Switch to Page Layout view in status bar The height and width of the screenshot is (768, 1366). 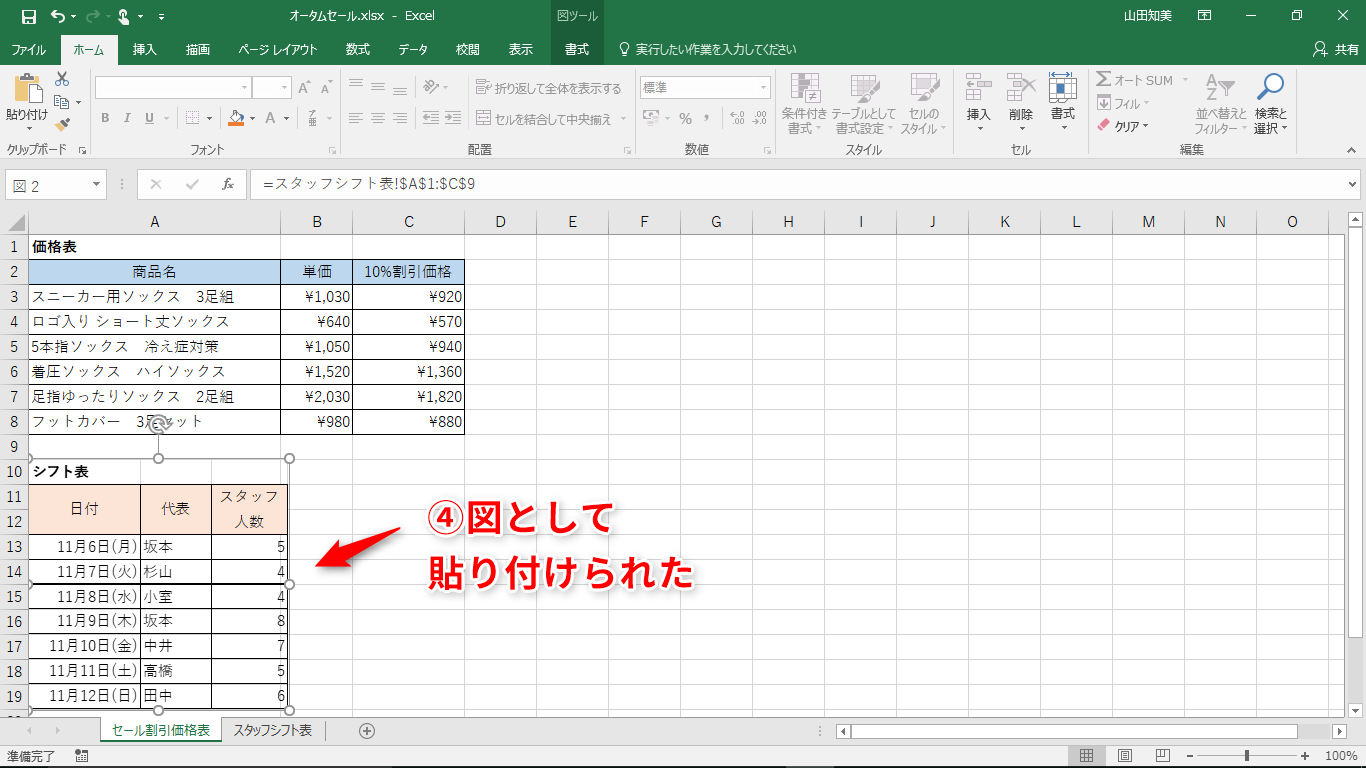[x=1124, y=756]
